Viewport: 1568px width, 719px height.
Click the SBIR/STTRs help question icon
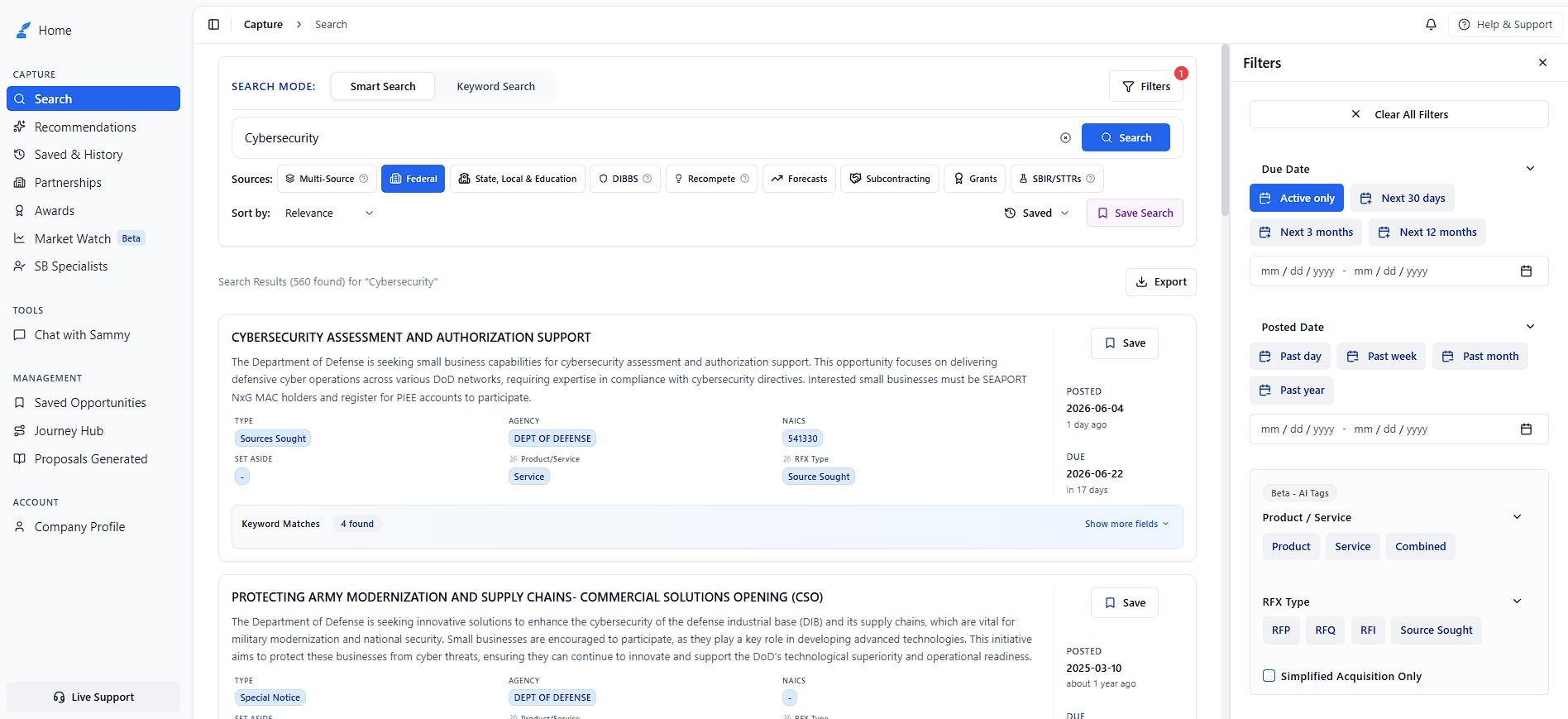1090,179
